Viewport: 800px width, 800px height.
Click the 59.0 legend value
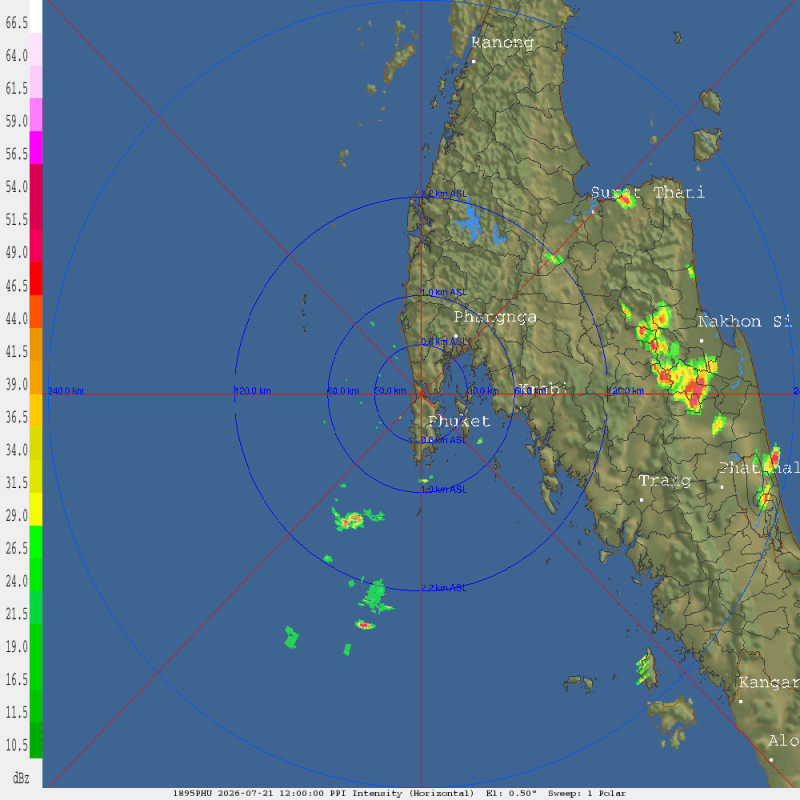(x=16, y=121)
